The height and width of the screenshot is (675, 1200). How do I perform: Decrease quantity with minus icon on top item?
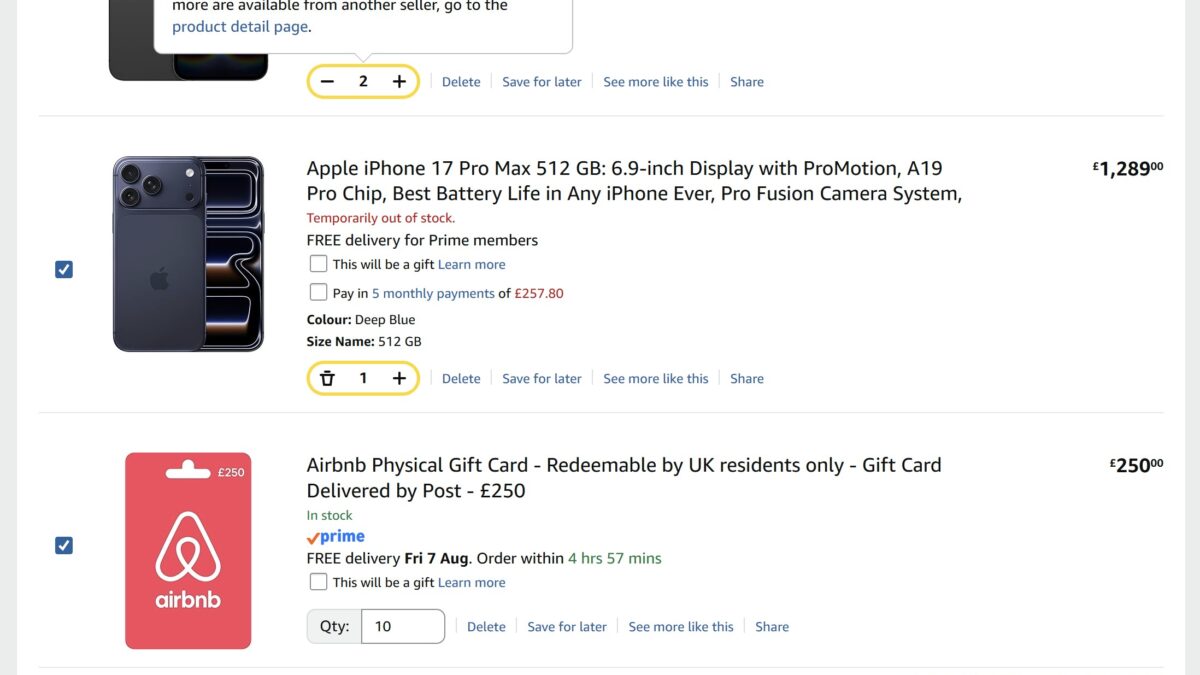[327, 82]
